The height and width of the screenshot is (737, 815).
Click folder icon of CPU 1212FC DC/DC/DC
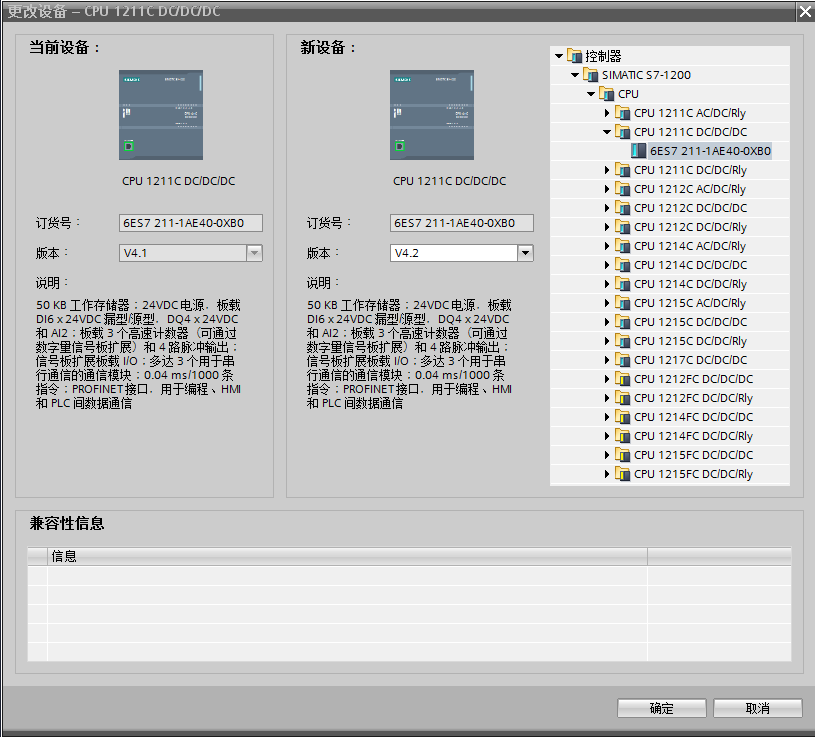[x=623, y=379]
